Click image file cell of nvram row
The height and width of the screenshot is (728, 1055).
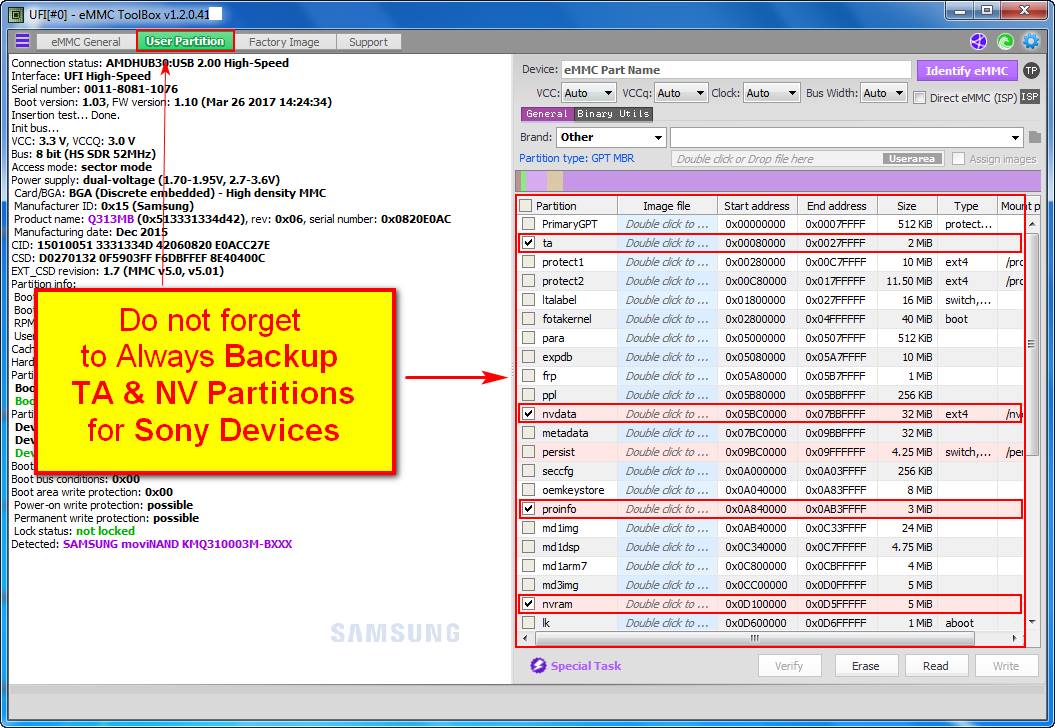[x=667, y=604]
